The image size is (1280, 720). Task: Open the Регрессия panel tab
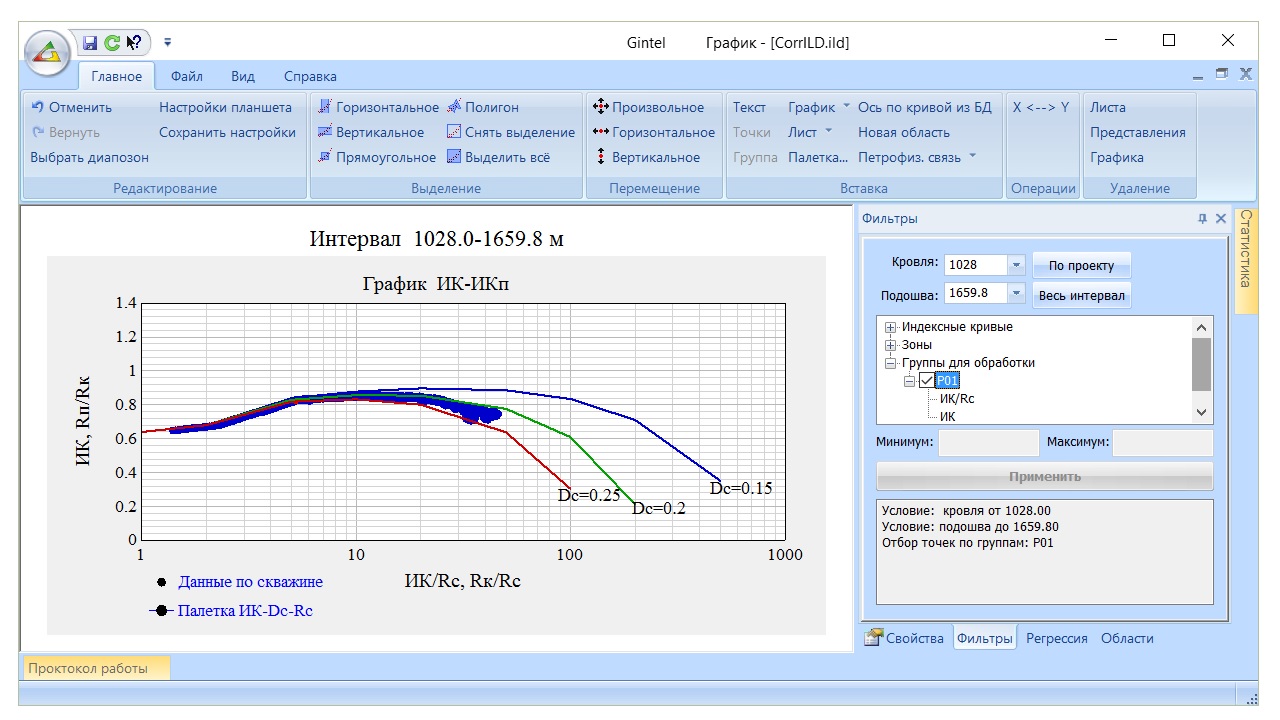(x=1056, y=638)
